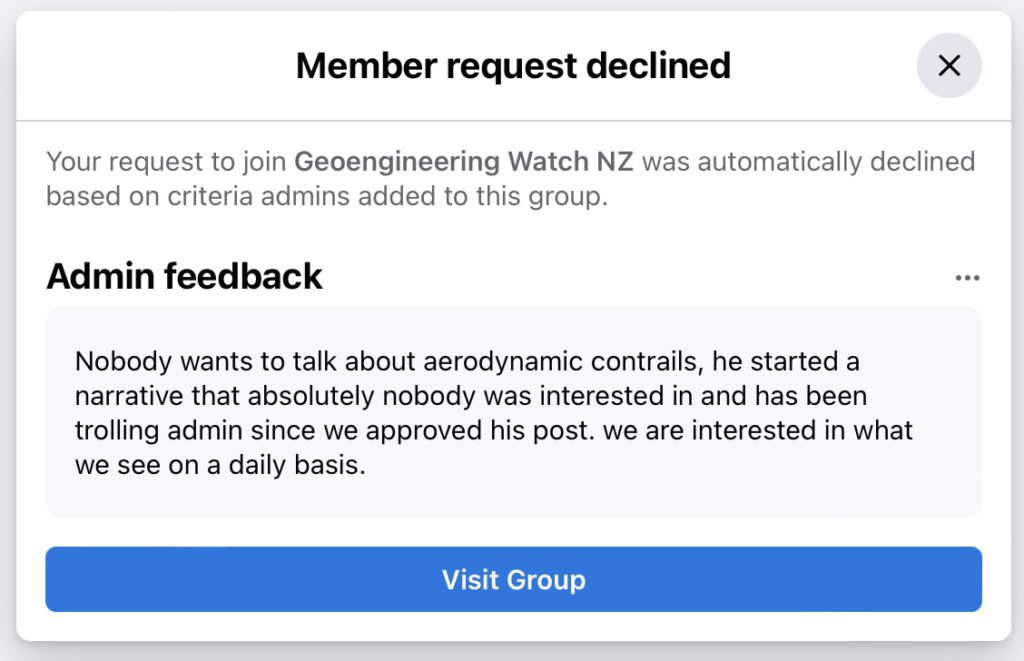Click inside the admin feedback message box

coord(513,490)
